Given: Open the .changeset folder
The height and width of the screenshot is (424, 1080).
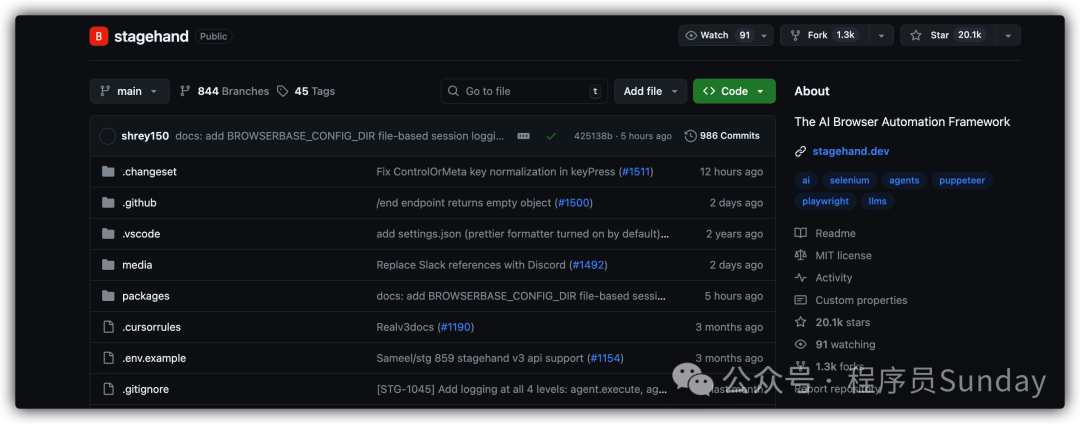Looking at the screenshot, I should (149, 172).
